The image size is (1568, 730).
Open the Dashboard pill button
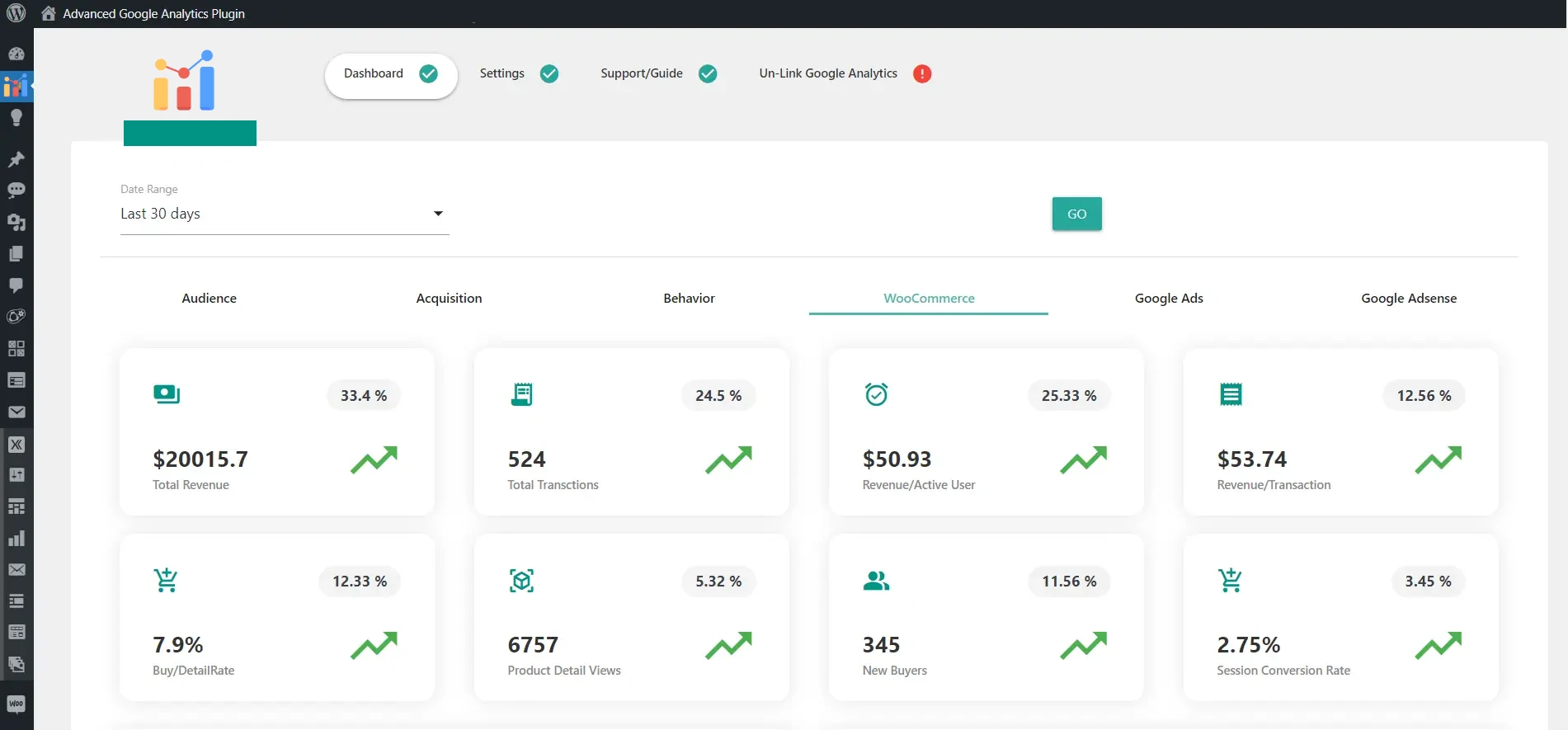pyautogui.click(x=391, y=74)
